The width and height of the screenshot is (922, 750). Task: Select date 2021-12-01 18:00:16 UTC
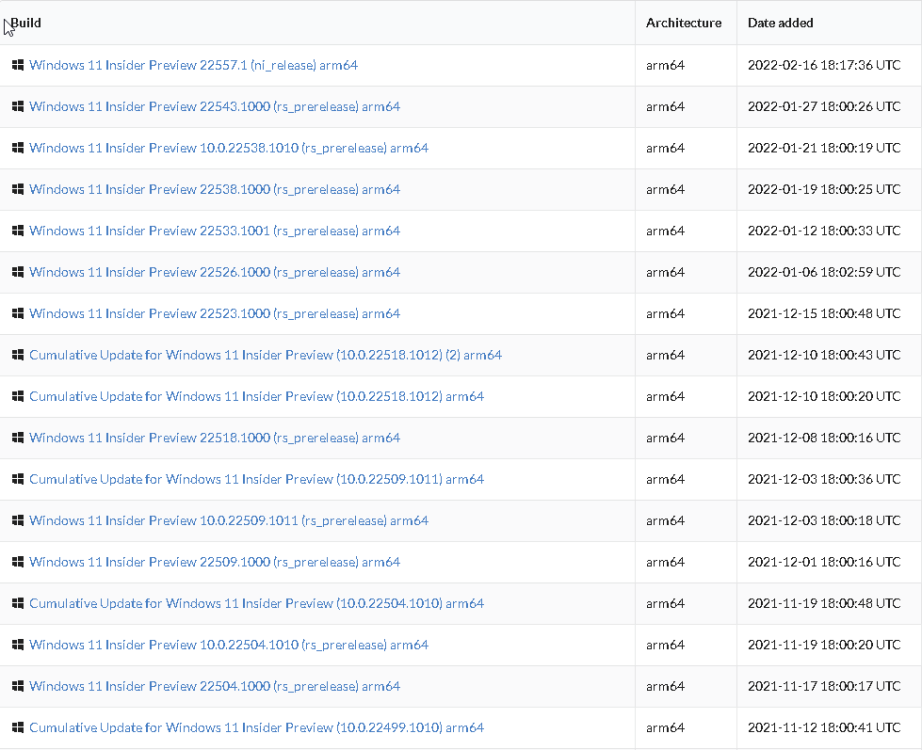(824, 562)
